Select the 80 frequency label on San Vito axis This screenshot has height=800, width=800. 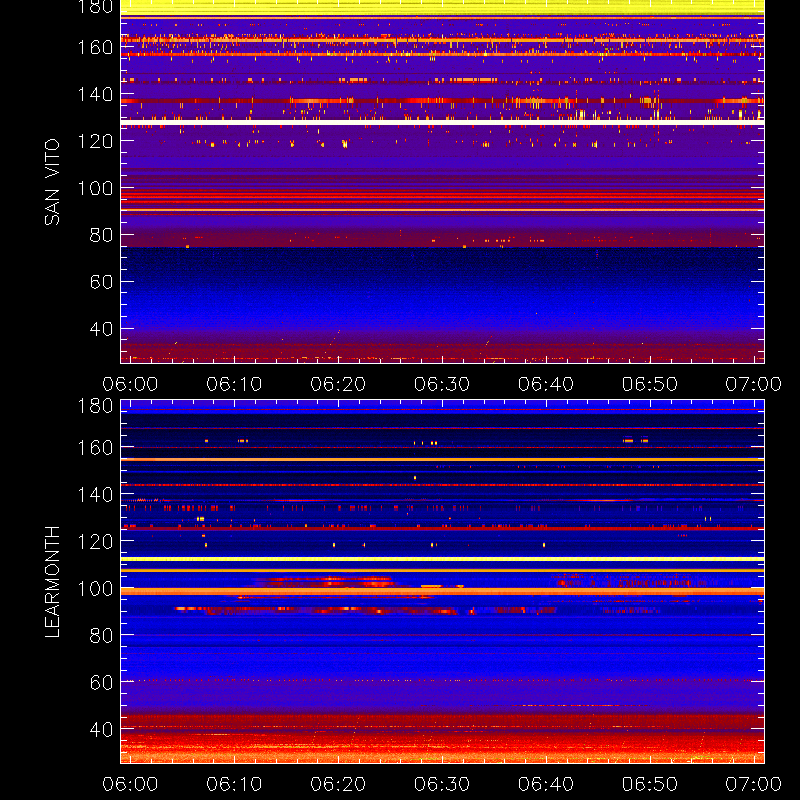(101, 235)
